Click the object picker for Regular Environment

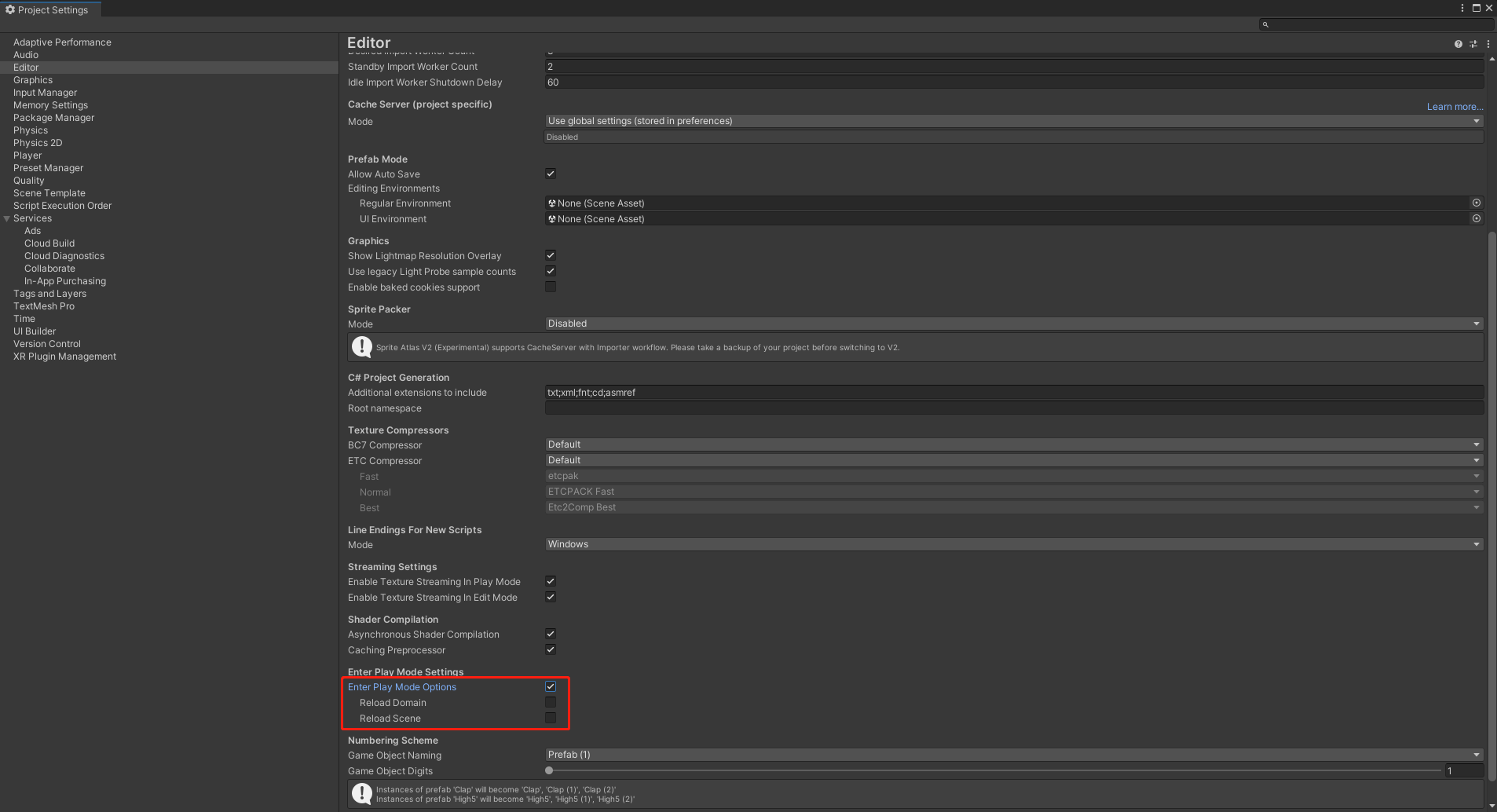pos(1477,203)
